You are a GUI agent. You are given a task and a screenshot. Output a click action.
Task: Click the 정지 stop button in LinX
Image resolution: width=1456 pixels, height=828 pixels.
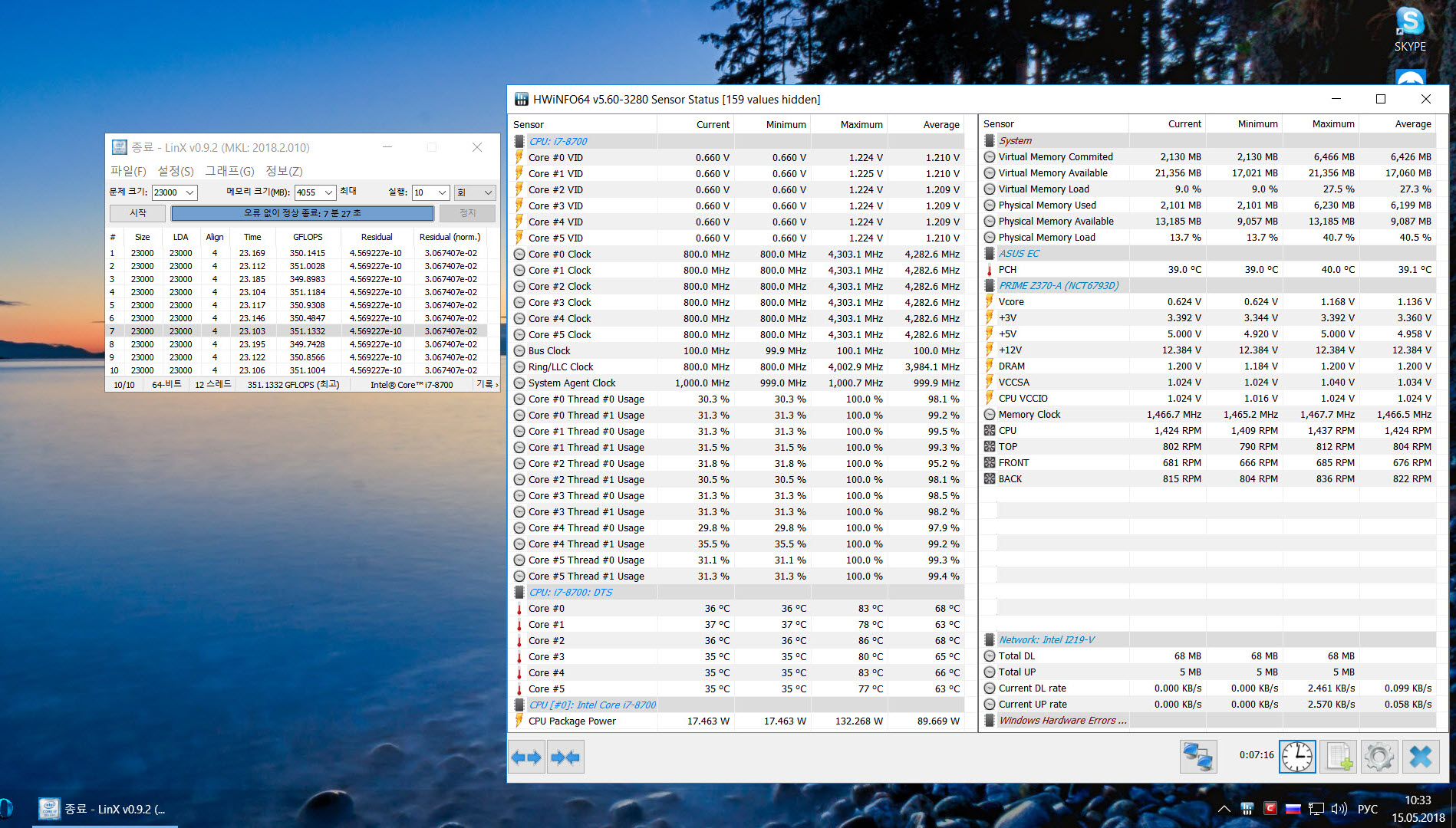point(467,213)
